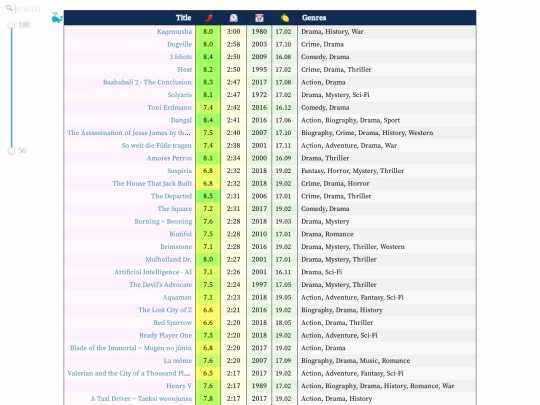
Task: Click the year 1995 in Heat row
Action: (x=259, y=70)
